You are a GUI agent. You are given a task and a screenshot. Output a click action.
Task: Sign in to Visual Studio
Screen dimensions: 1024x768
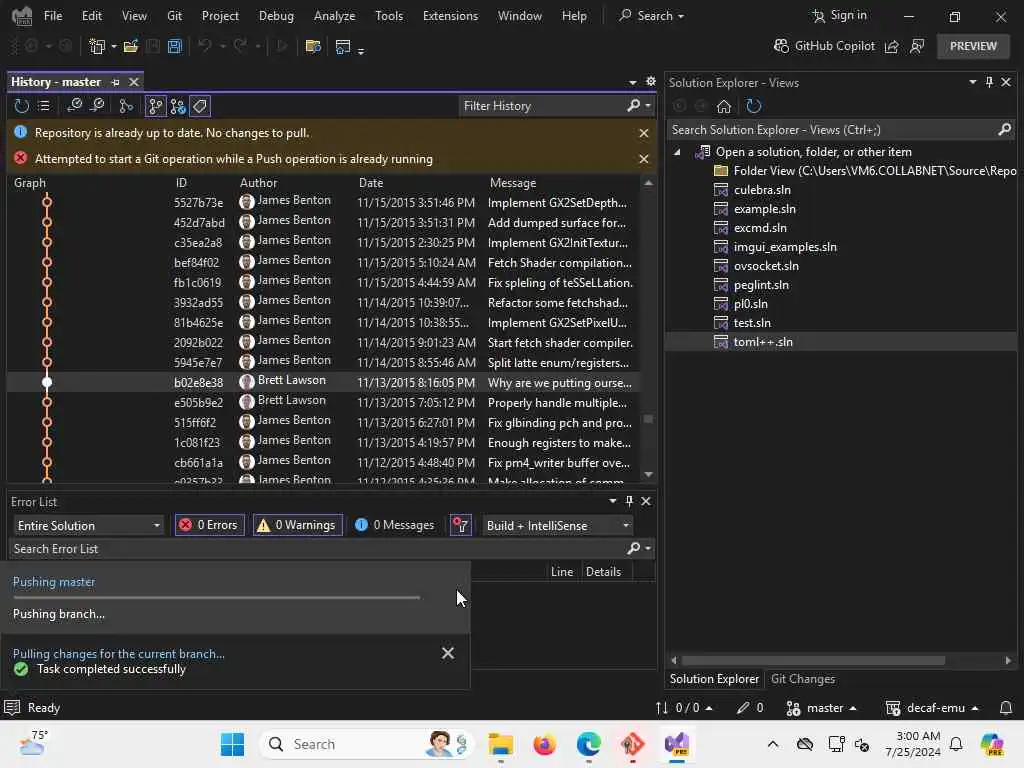tap(839, 15)
